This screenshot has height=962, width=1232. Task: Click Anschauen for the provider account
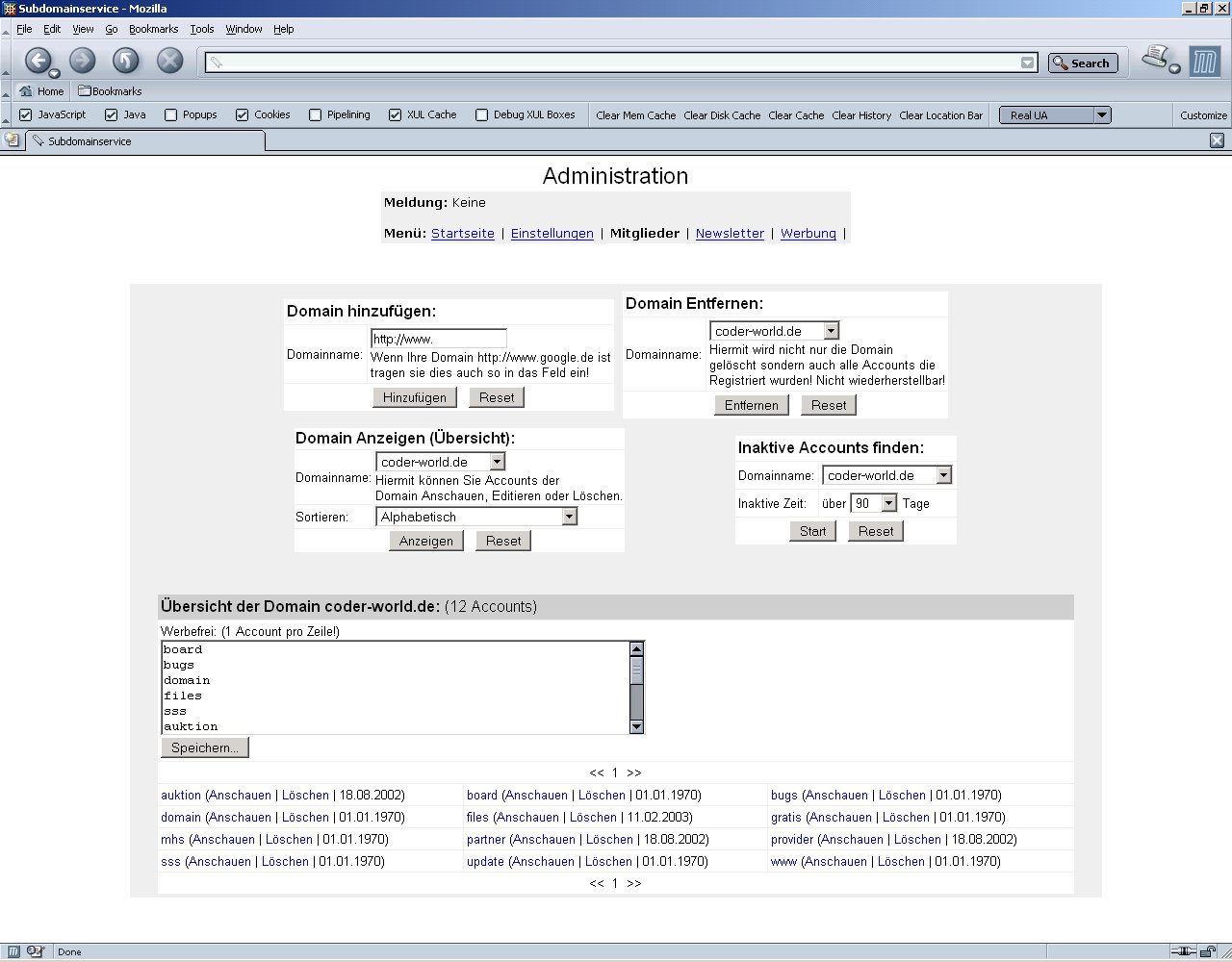853,839
